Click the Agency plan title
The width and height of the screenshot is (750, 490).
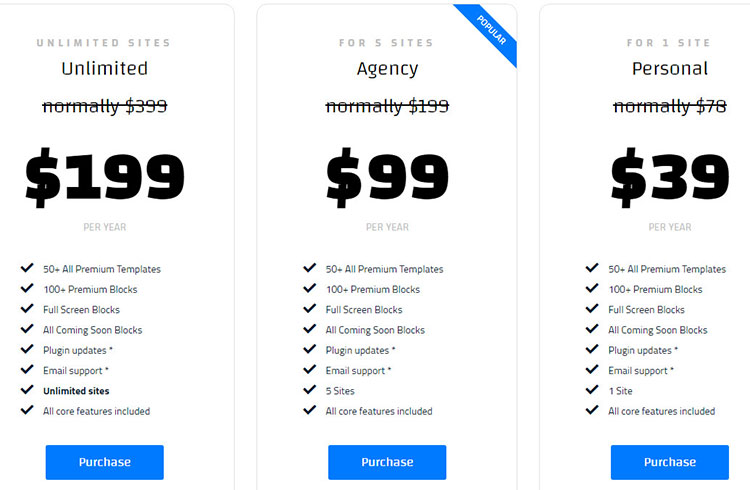[x=387, y=70]
